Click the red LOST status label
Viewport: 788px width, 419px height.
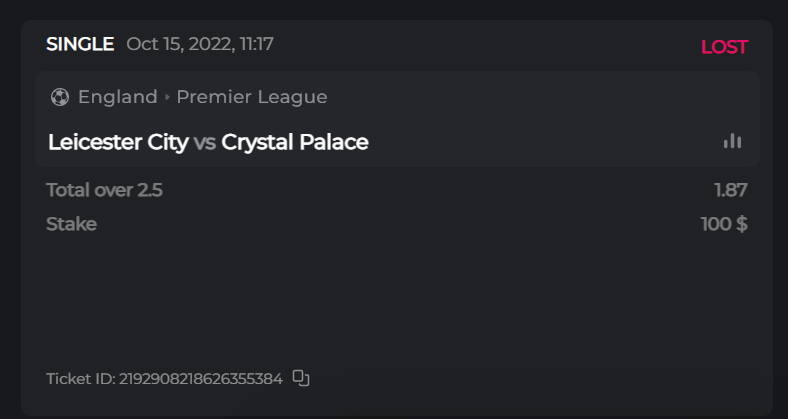pyautogui.click(x=724, y=47)
